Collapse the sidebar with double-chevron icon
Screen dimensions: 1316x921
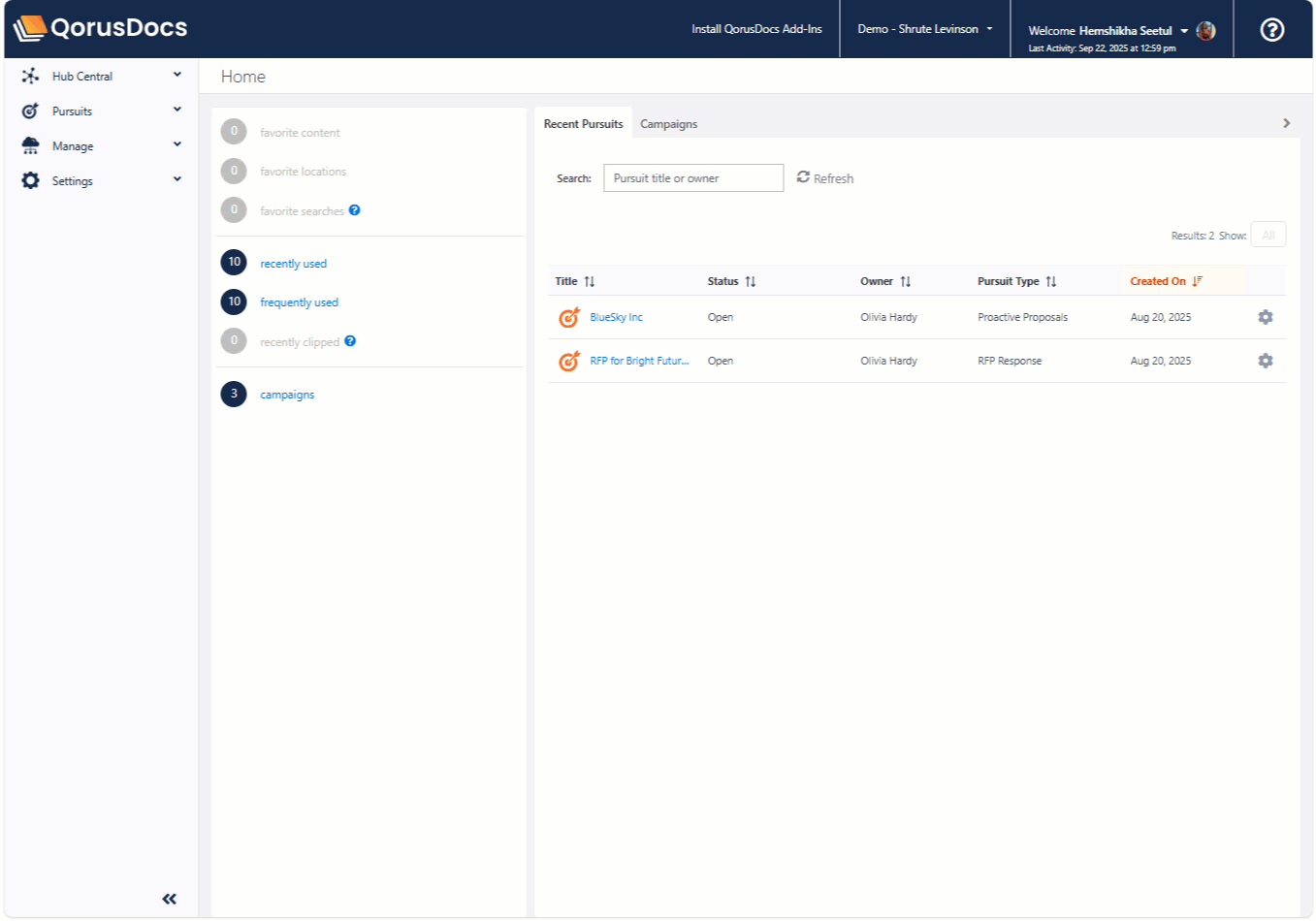(x=170, y=899)
